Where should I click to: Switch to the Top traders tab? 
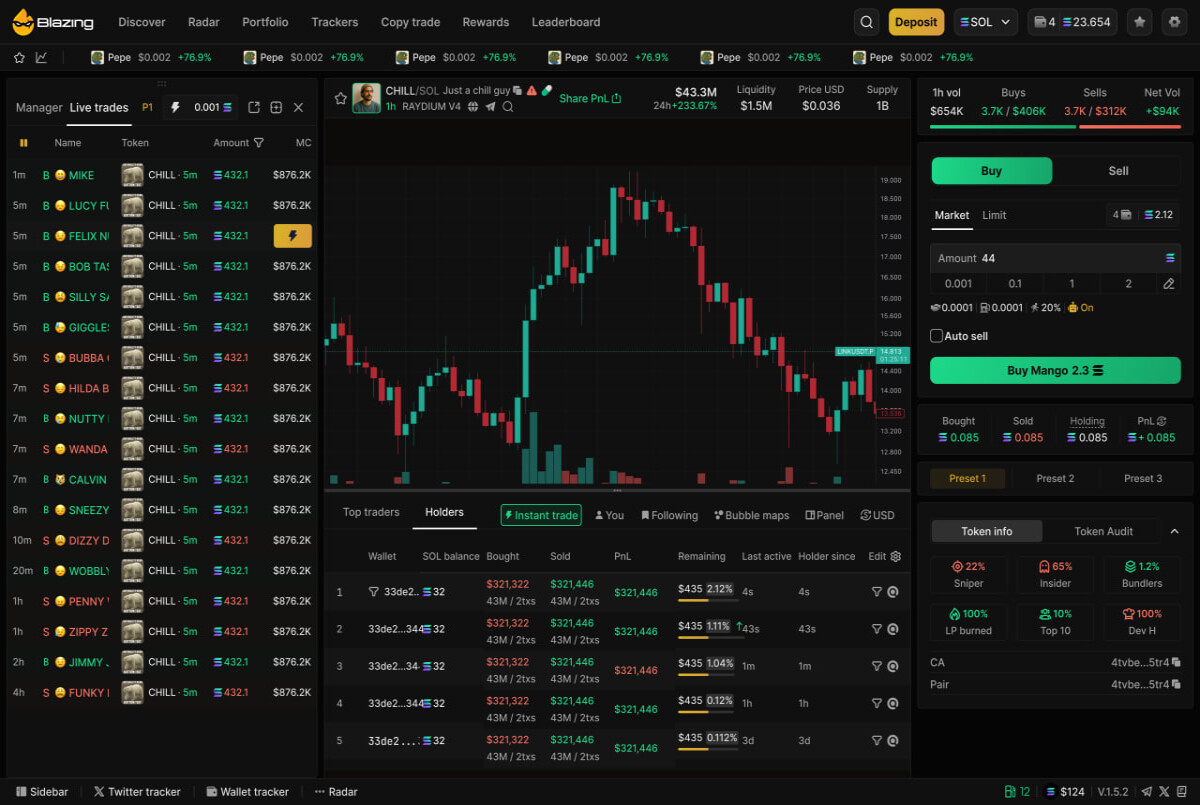point(371,511)
